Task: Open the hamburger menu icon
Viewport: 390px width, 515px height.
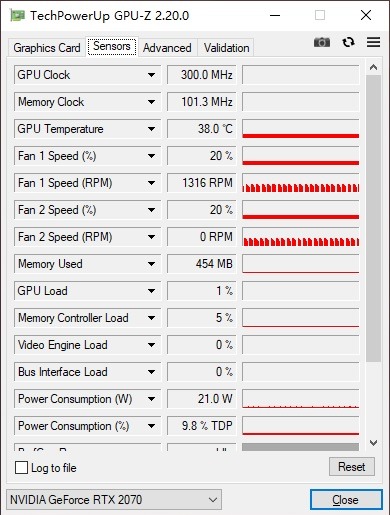Action: pyautogui.click(x=373, y=42)
